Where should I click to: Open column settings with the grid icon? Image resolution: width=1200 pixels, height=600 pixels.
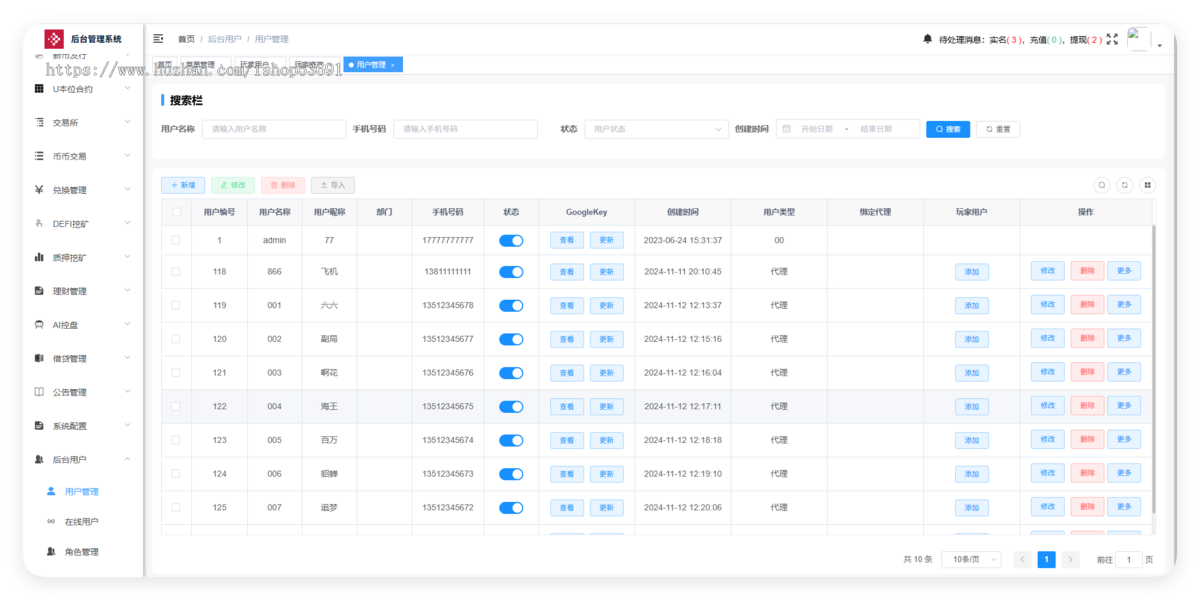(1148, 185)
